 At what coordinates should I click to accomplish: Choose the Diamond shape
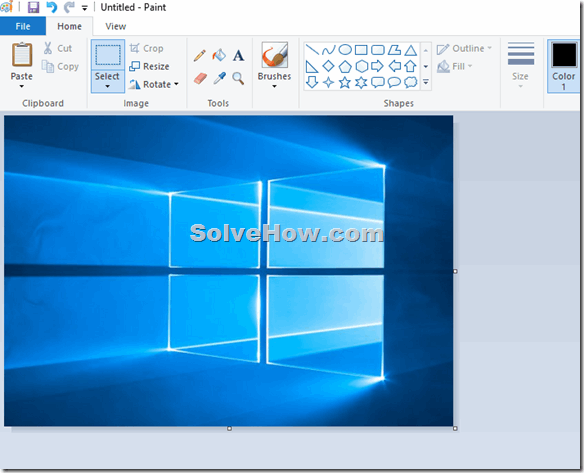click(x=328, y=66)
